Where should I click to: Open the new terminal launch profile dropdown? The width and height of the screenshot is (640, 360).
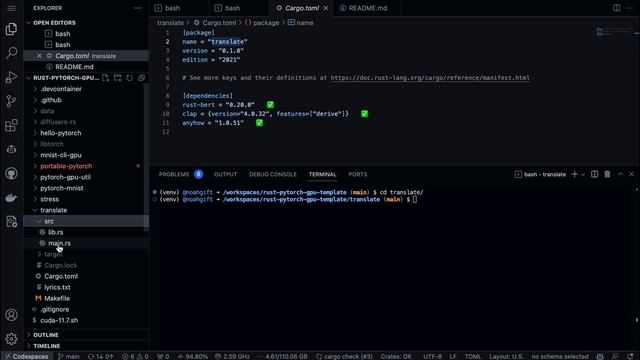pyautogui.click(x=583, y=174)
